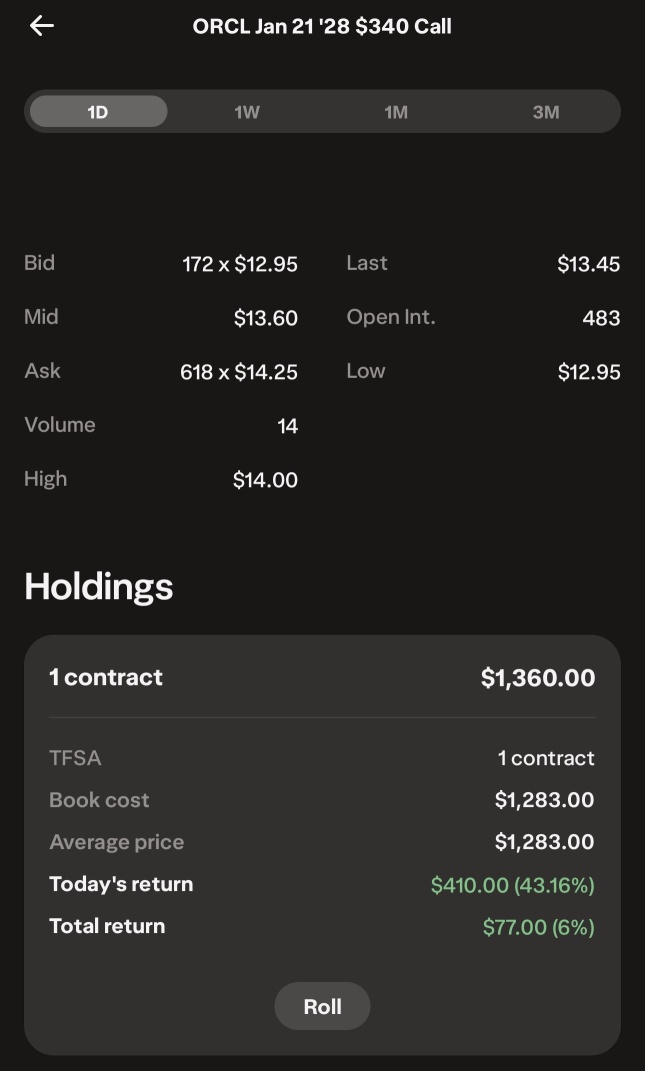Viewport: 645px width, 1071px height.
Task: Open the 1 contract $1,360.00 holdings header
Action: tap(322, 678)
